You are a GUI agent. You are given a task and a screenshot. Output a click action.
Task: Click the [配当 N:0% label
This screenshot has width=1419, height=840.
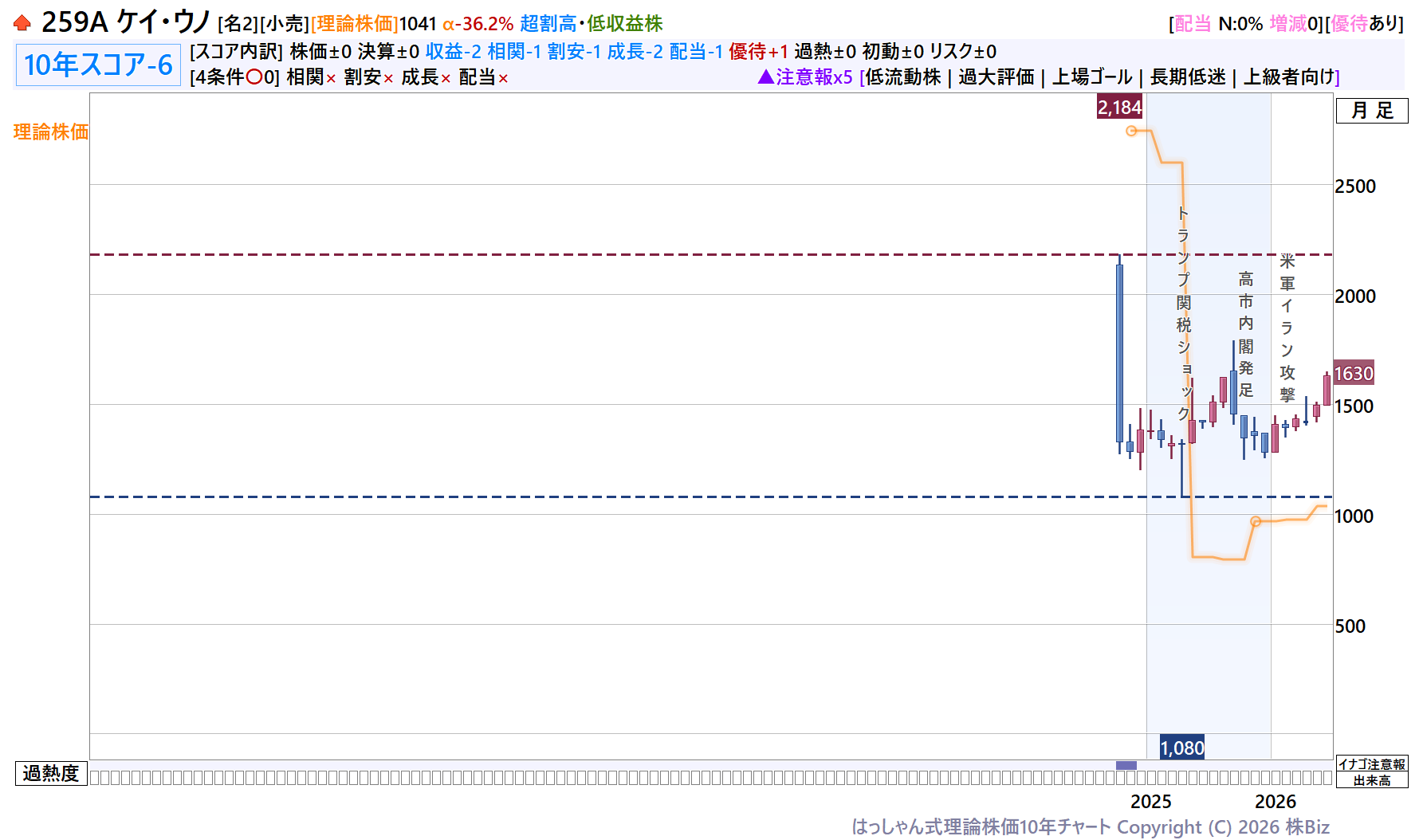(1216, 24)
